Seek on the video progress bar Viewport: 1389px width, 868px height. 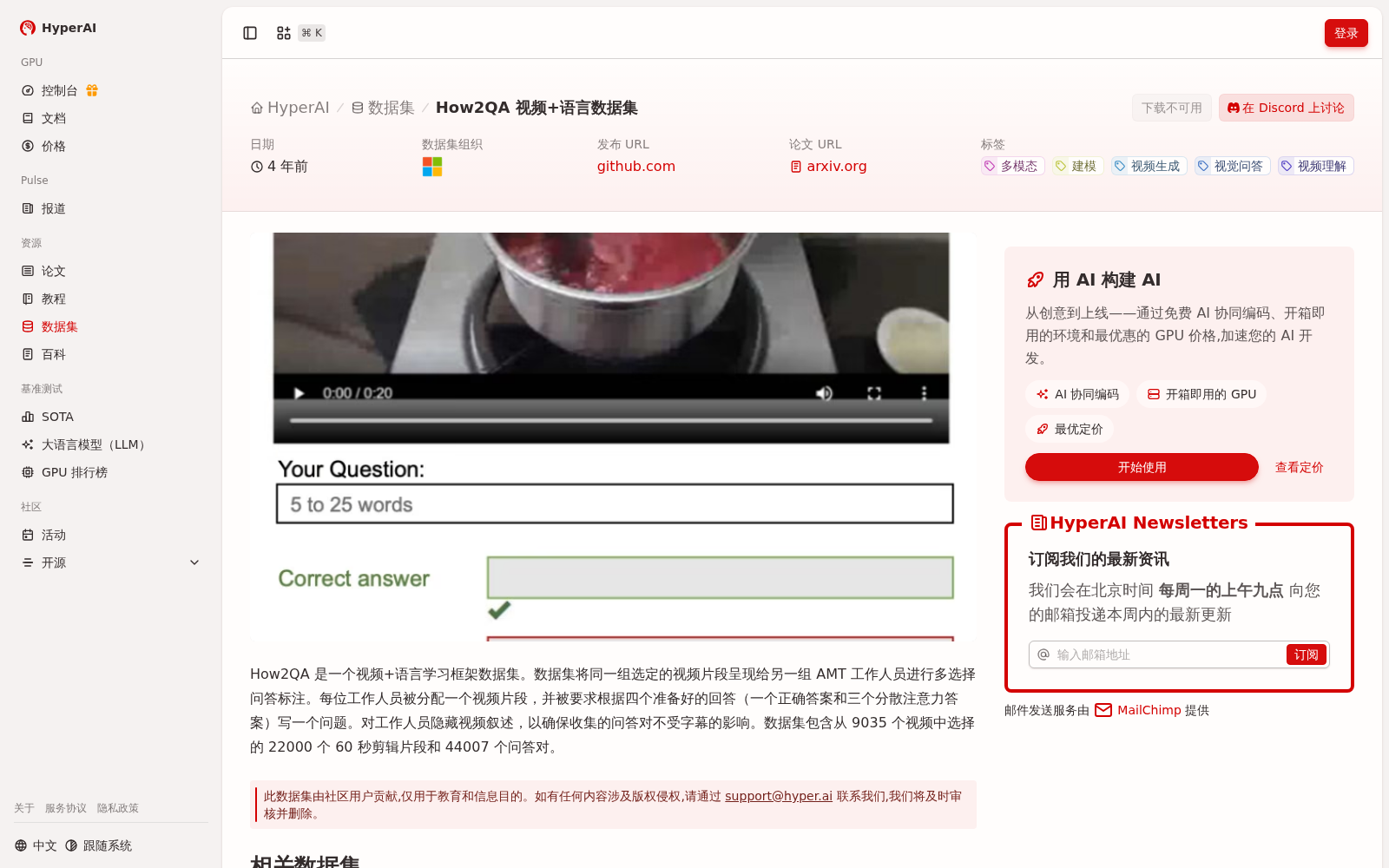click(x=611, y=420)
